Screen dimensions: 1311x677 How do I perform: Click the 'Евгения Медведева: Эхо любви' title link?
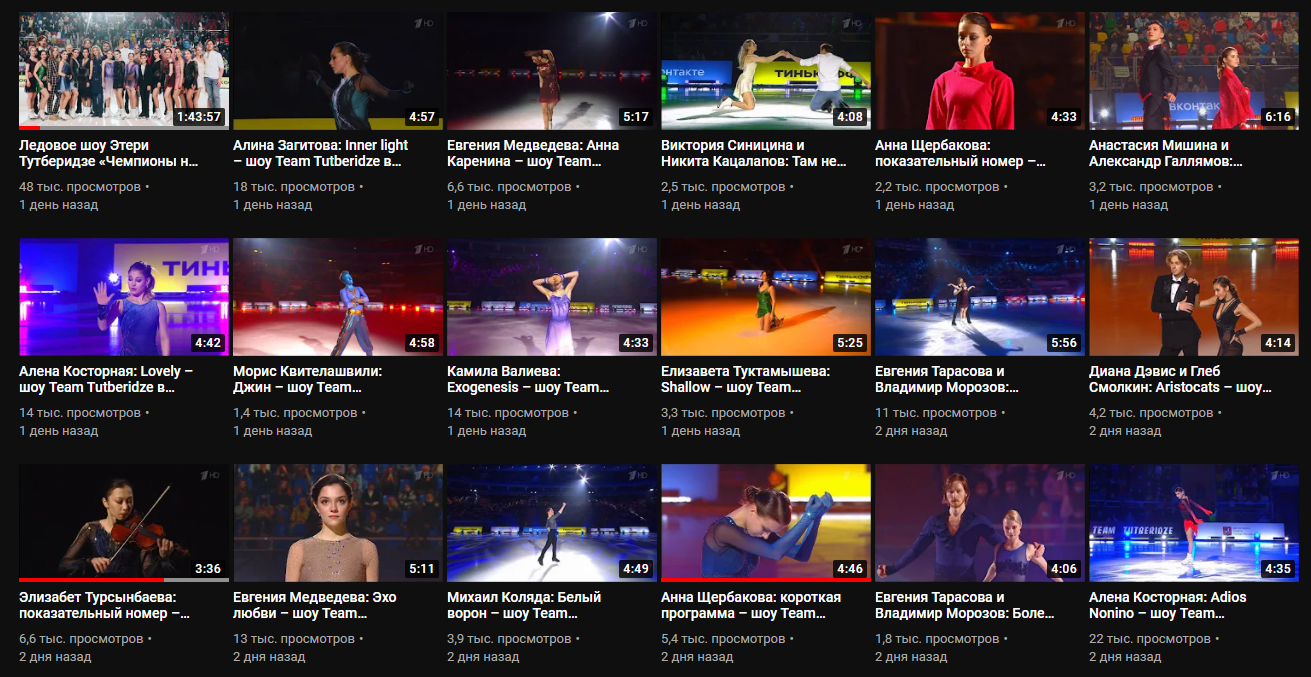point(314,605)
